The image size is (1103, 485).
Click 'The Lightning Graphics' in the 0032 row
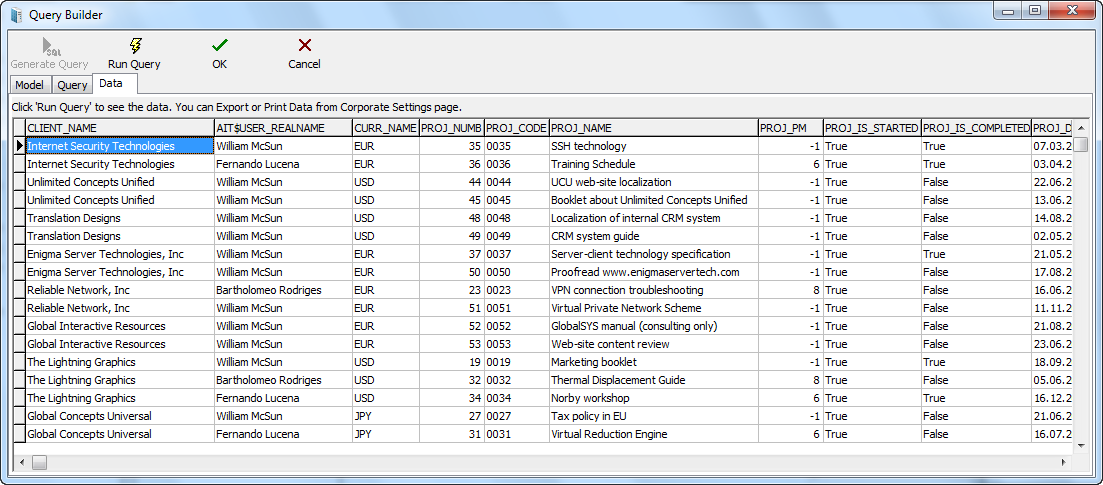click(x=120, y=380)
